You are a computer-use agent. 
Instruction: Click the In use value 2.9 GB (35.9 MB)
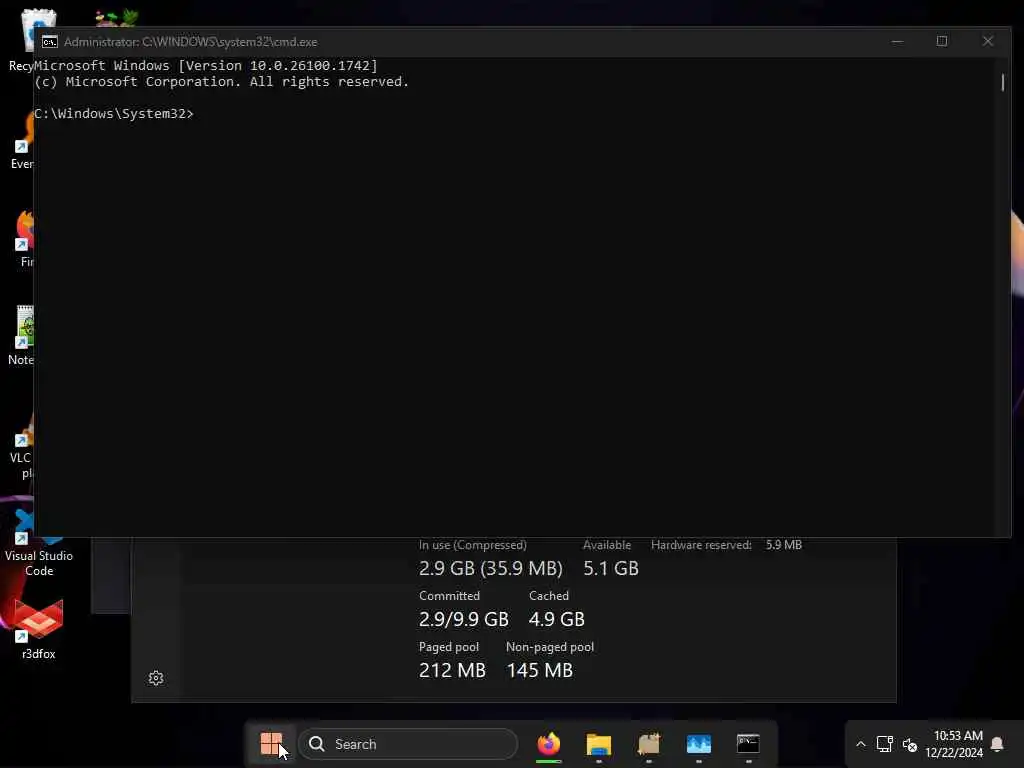490,568
